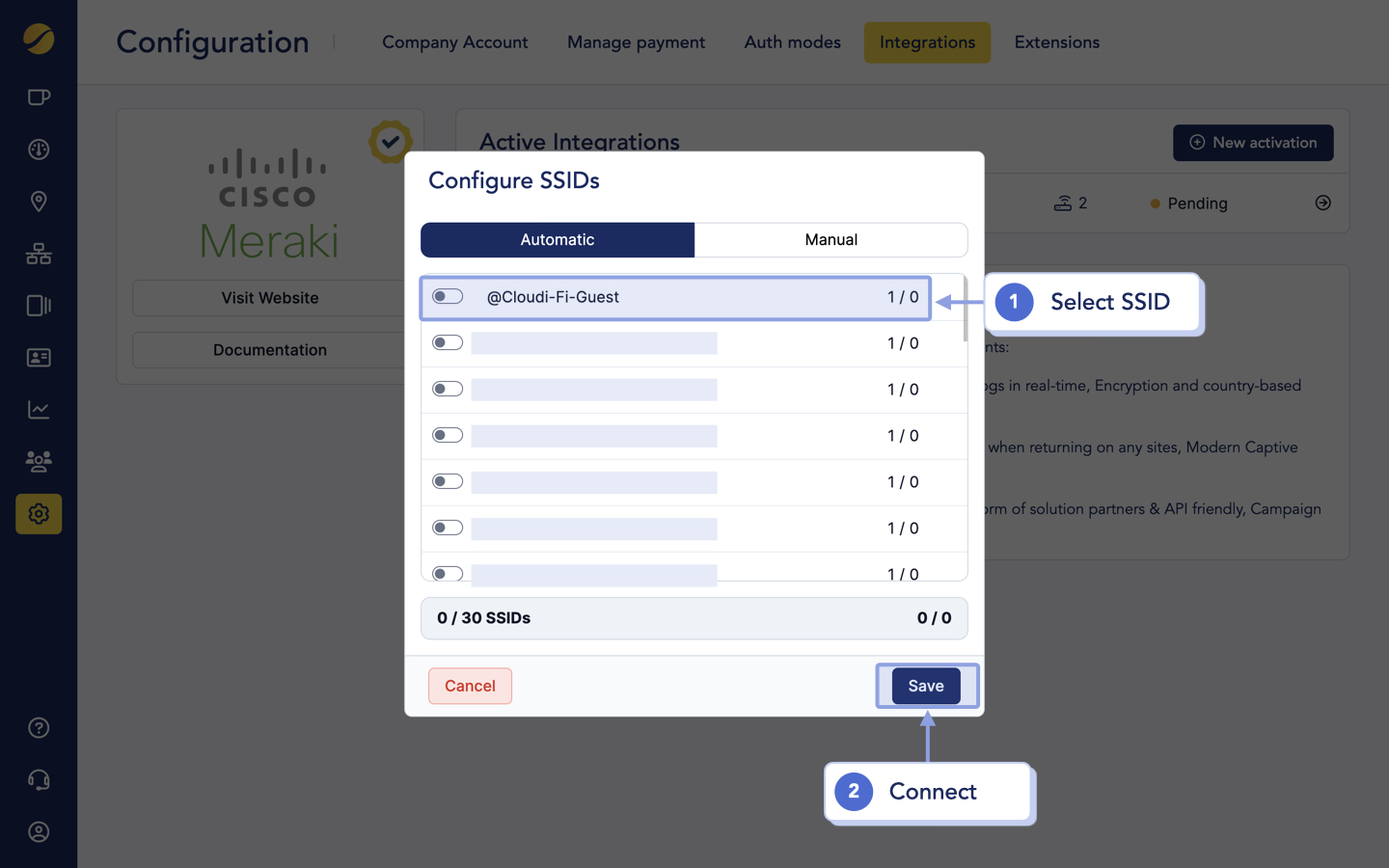Click the arrow icon next to Pending status
The image size is (1389, 868).
coord(1322,203)
